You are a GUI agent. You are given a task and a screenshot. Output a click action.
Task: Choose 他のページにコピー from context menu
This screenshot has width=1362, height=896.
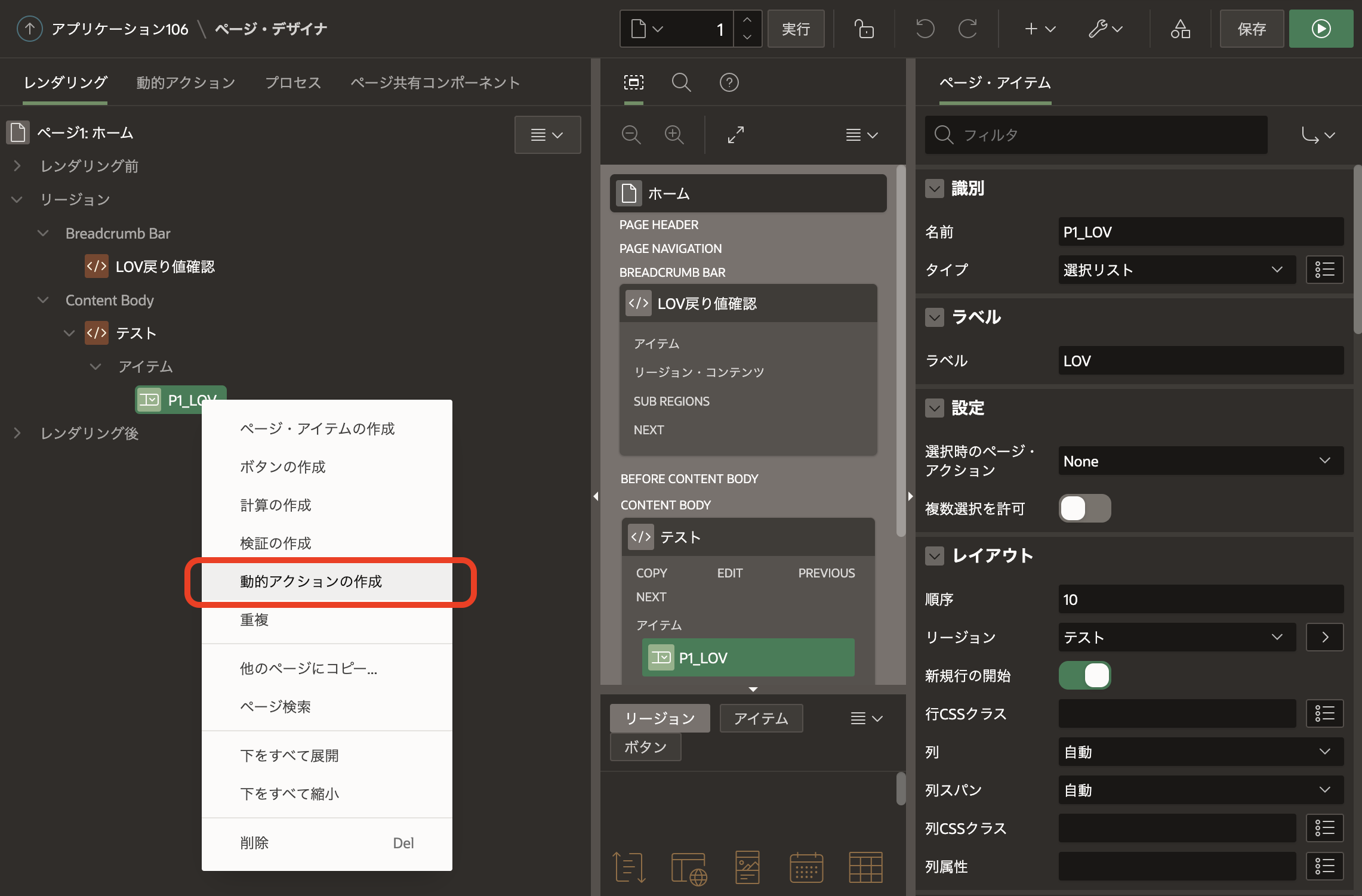click(327, 668)
